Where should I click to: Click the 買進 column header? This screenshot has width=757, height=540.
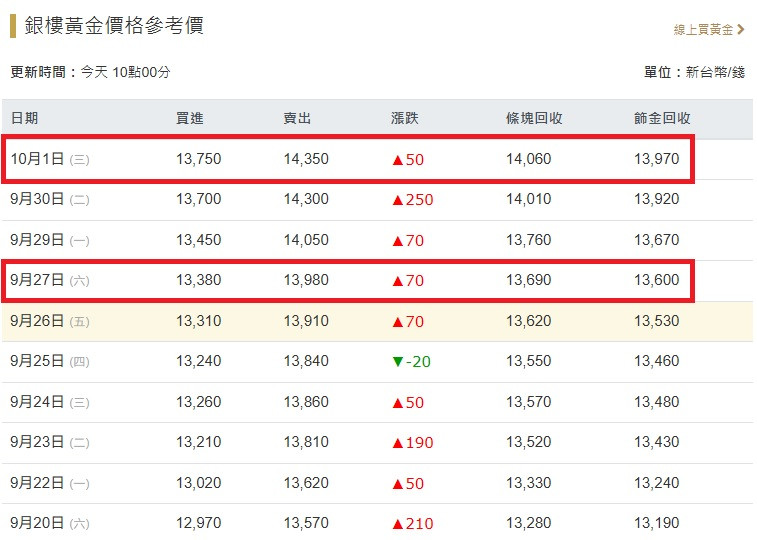[x=189, y=118]
